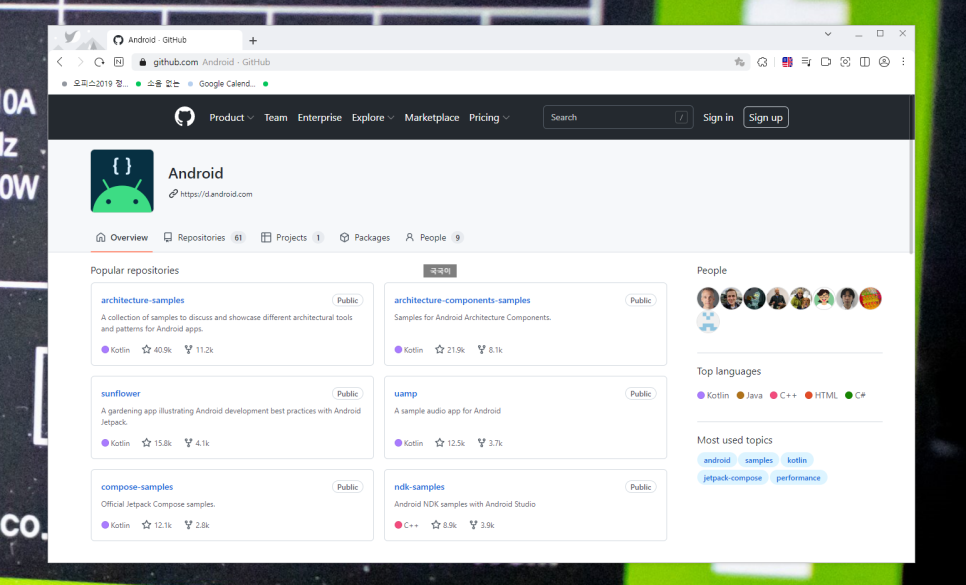
Task: Open the ndk-samples repository
Action: point(419,486)
